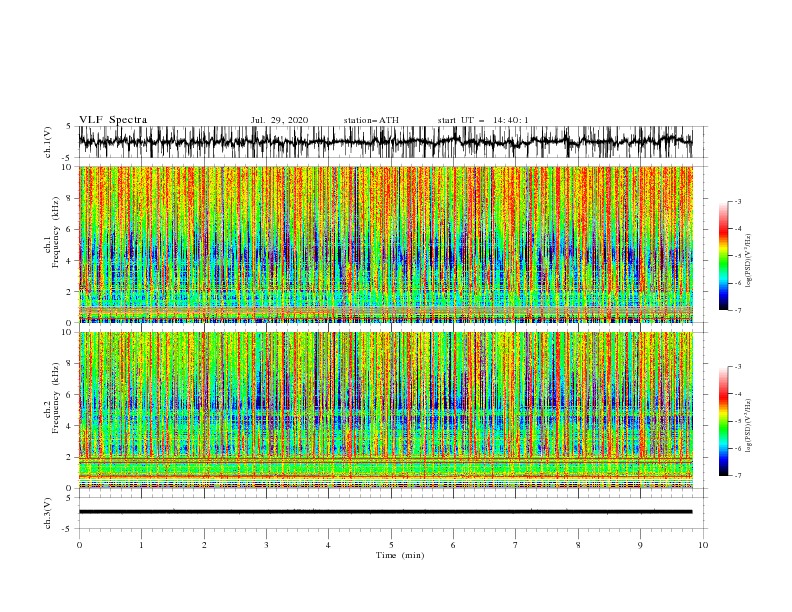The image size is (792, 612).
Task: Click the "-7" label on ch.2 colorbar
Action: pos(738,476)
